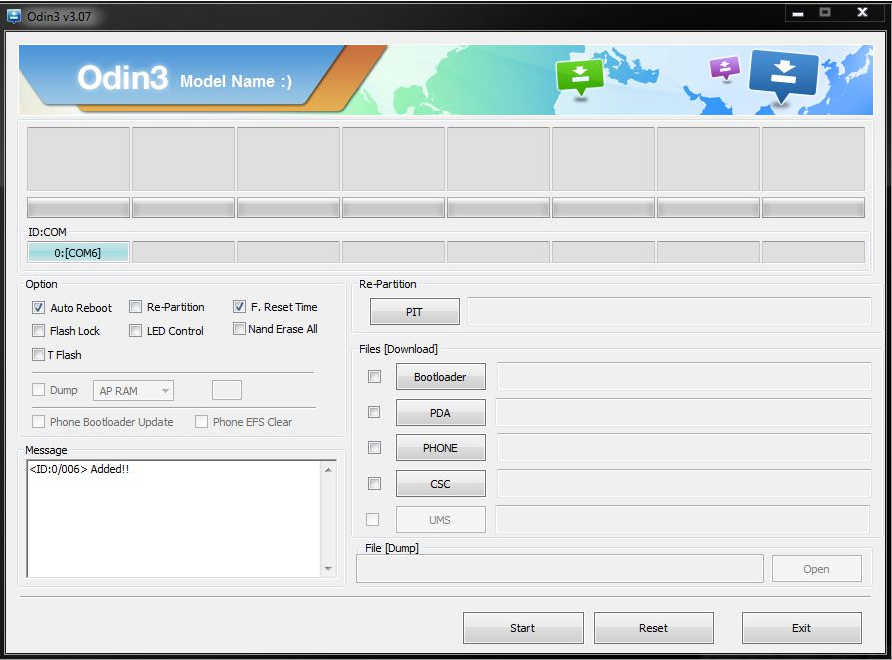892x660 pixels.
Task: Click the Odin3 title bar app icon
Action: [x=14, y=16]
